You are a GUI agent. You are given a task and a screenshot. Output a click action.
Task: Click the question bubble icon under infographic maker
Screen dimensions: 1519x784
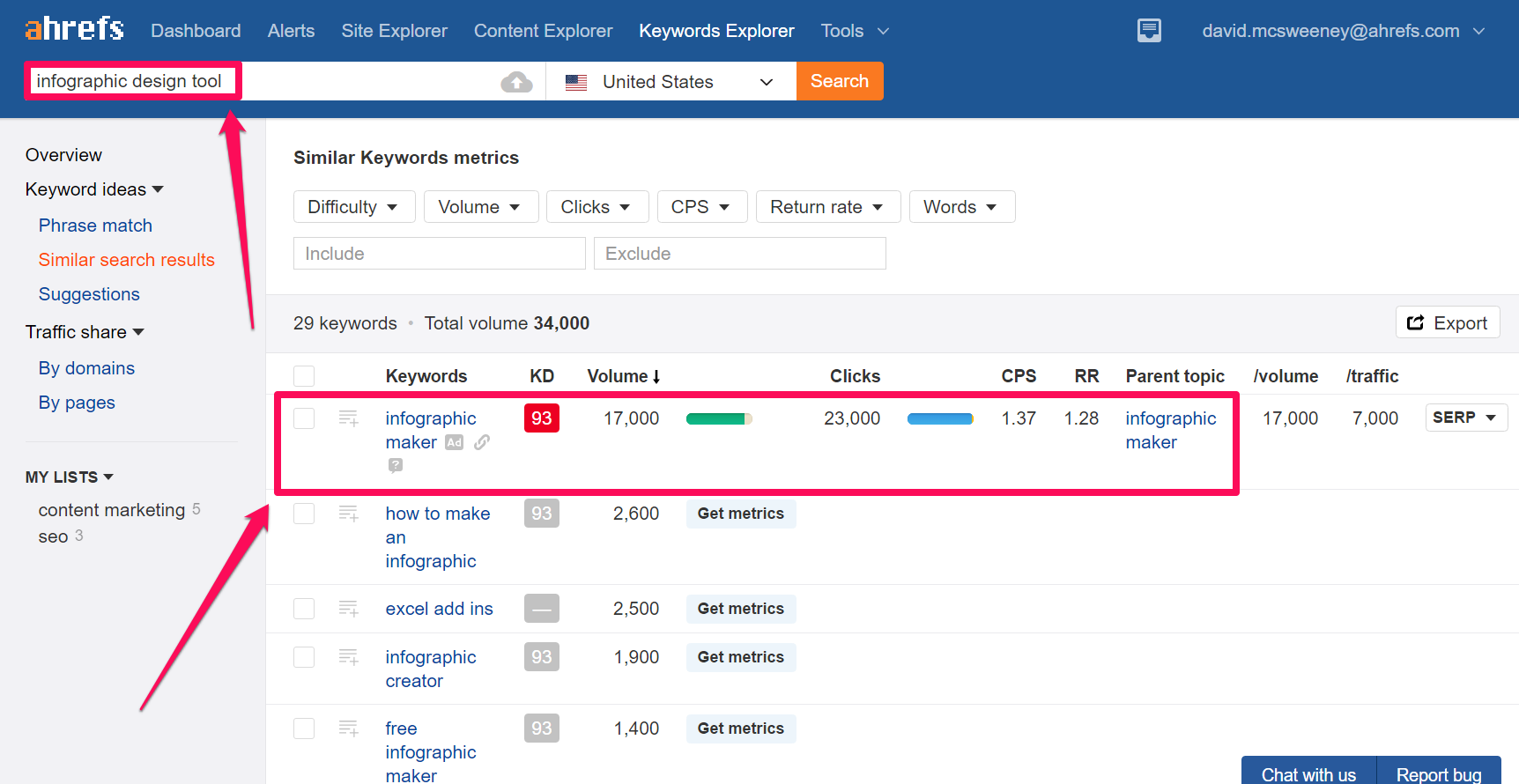pos(396,465)
